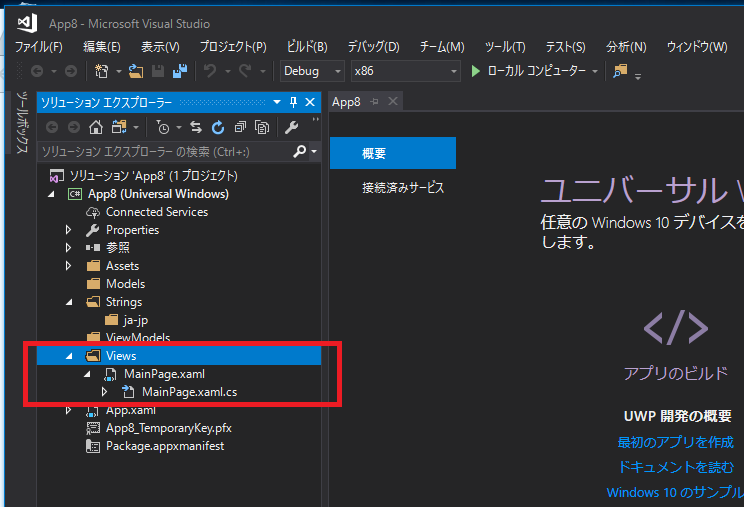Collapse the Views folder
744x507 pixels.
[x=69, y=356]
